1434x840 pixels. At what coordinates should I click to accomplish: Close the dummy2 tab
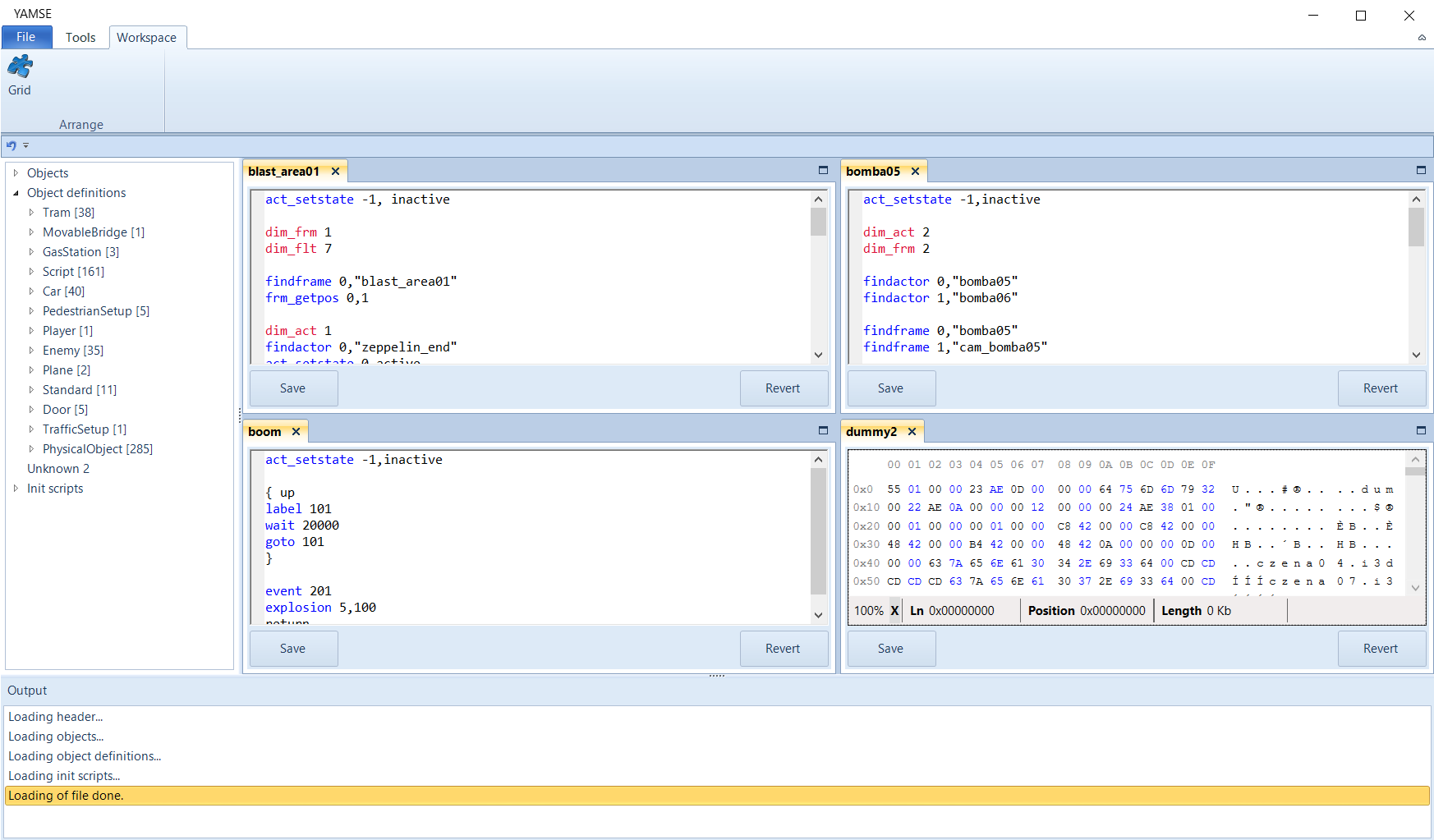[912, 432]
